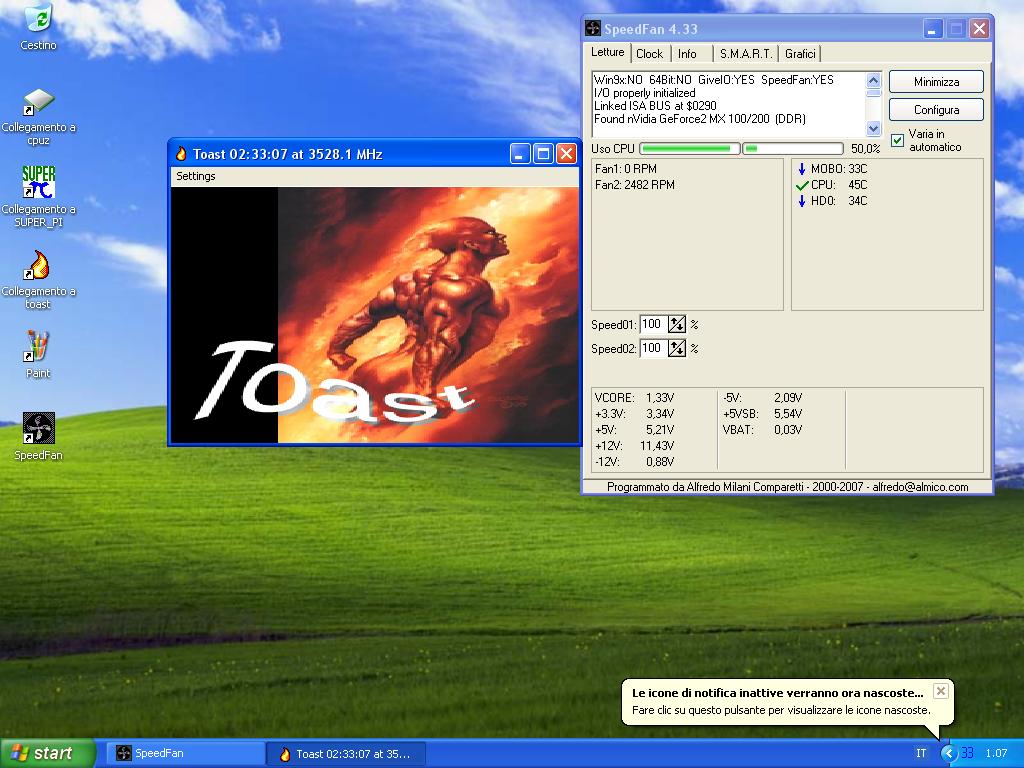The height and width of the screenshot is (768, 1024).
Task: Select the SUPER_PI desktop shortcut
Action: pyautogui.click(x=38, y=196)
